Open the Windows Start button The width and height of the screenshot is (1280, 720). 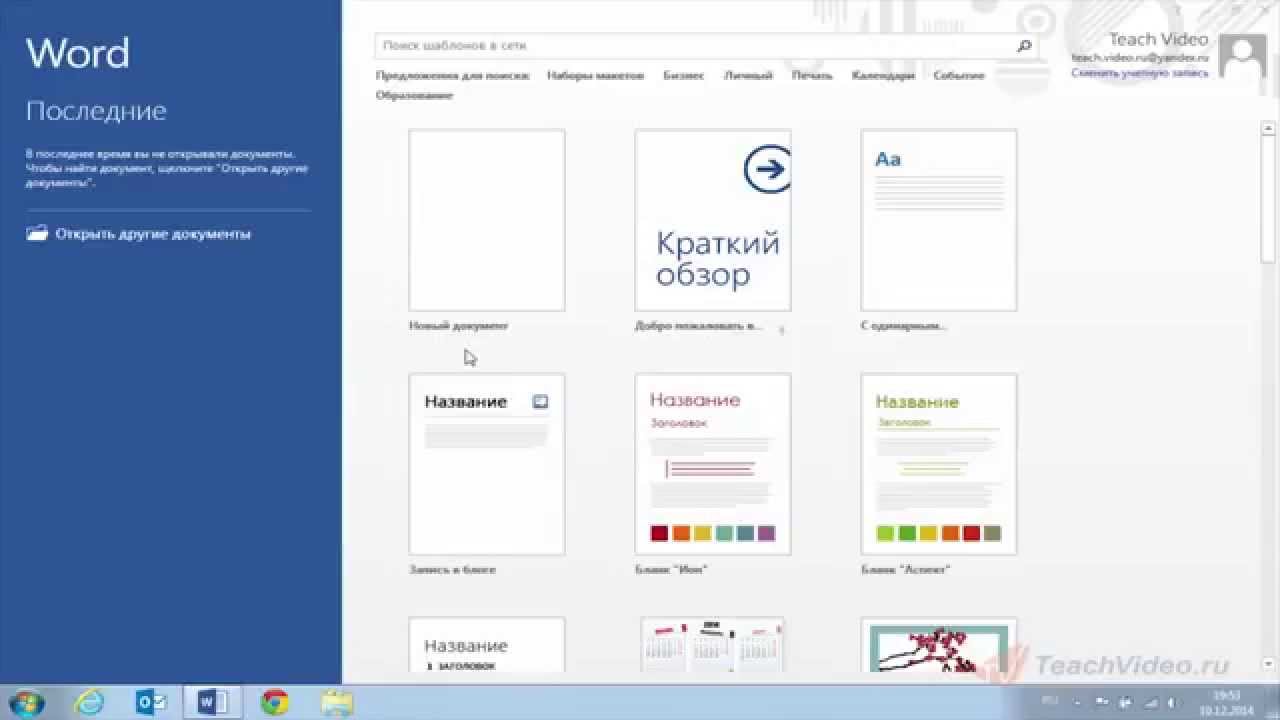pyautogui.click(x=24, y=703)
